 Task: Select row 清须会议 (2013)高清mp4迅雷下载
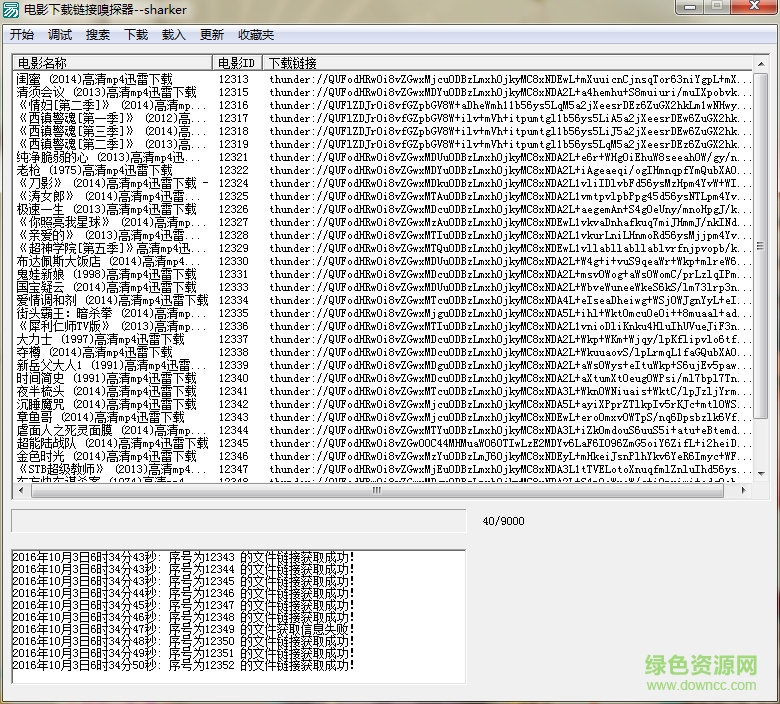(x=383, y=92)
